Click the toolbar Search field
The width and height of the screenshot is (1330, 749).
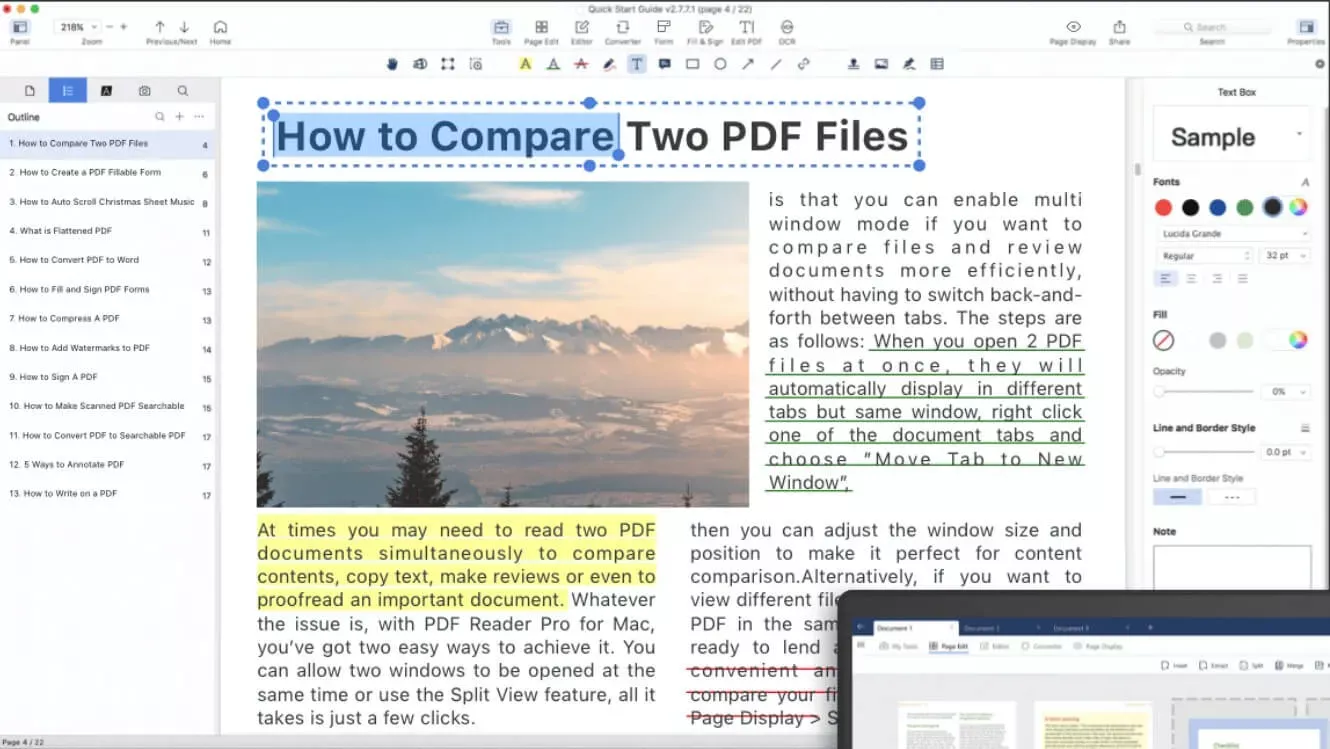click(1212, 27)
